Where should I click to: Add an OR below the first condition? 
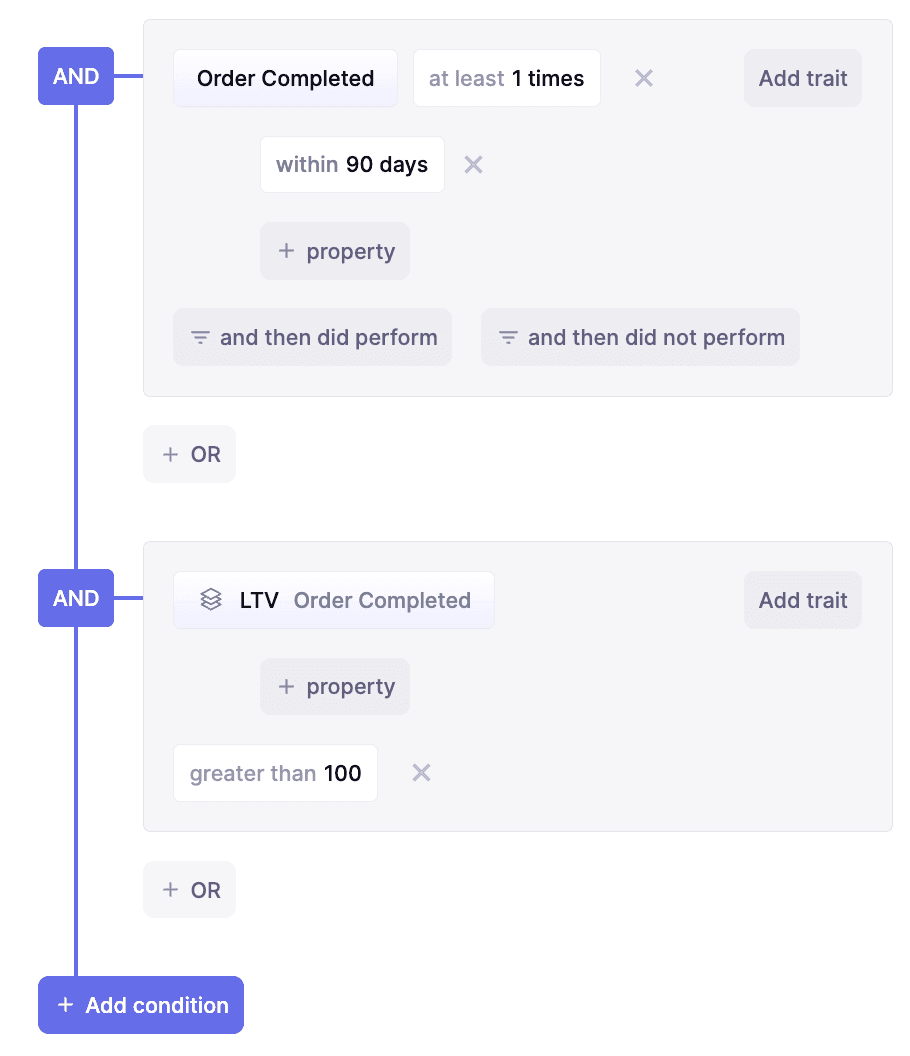(x=190, y=454)
